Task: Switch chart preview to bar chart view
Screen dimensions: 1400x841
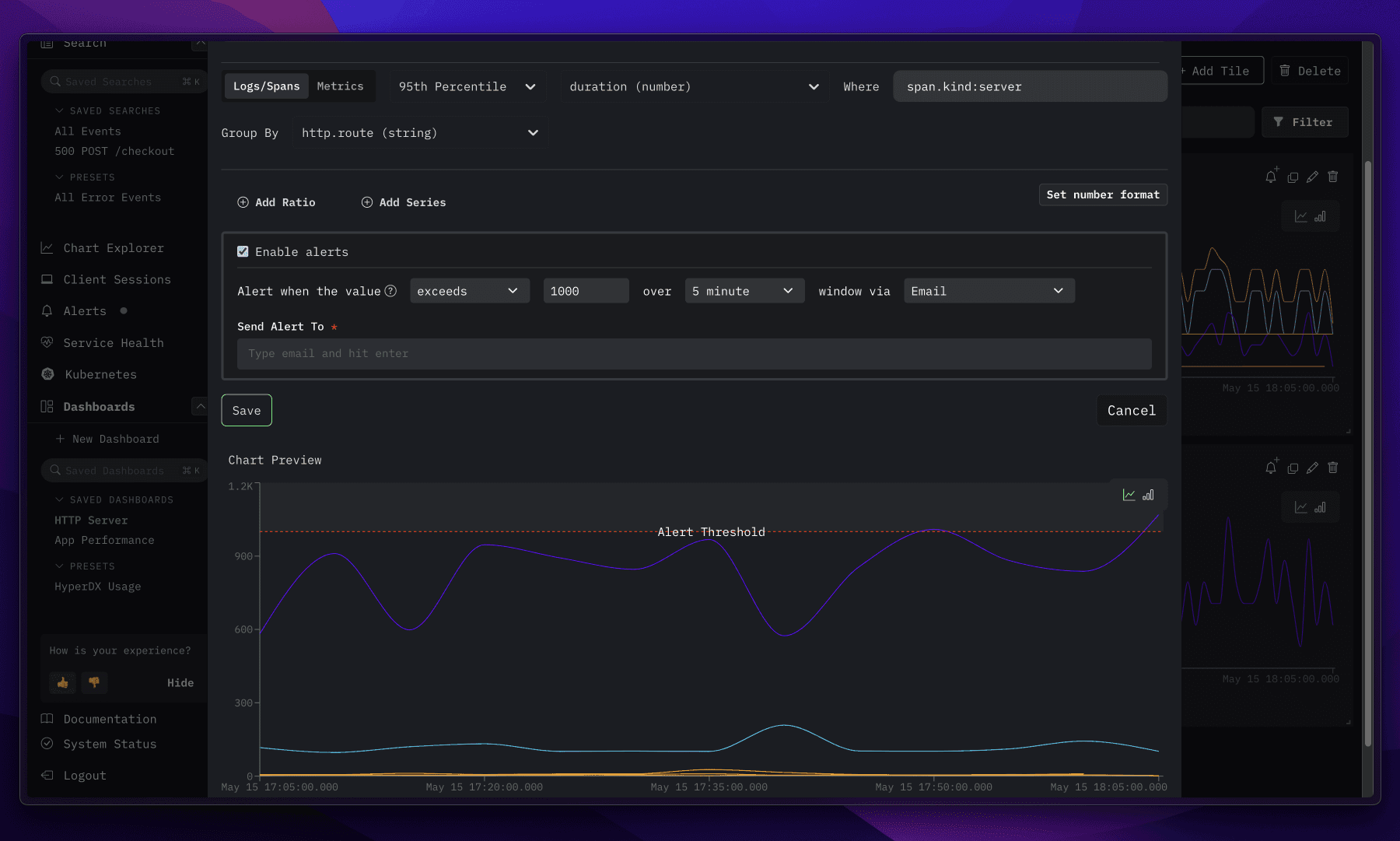Action: click(x=1148, y=494)
